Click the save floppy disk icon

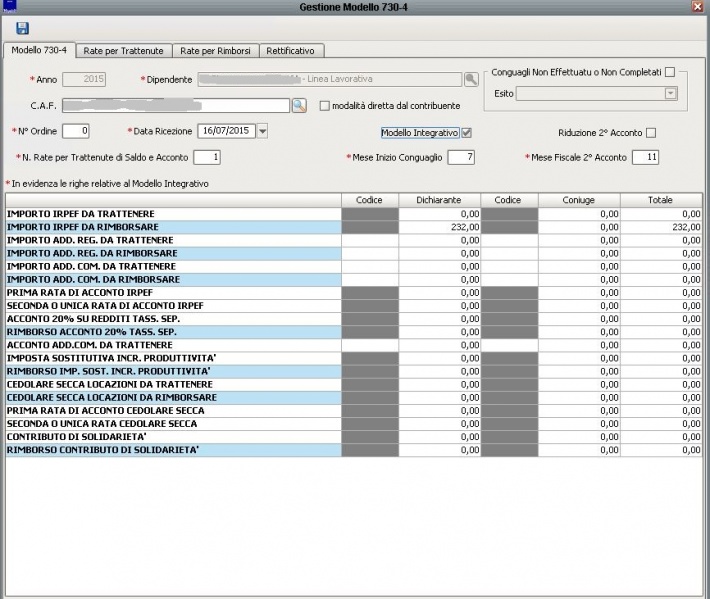click(x=22, y=29)
